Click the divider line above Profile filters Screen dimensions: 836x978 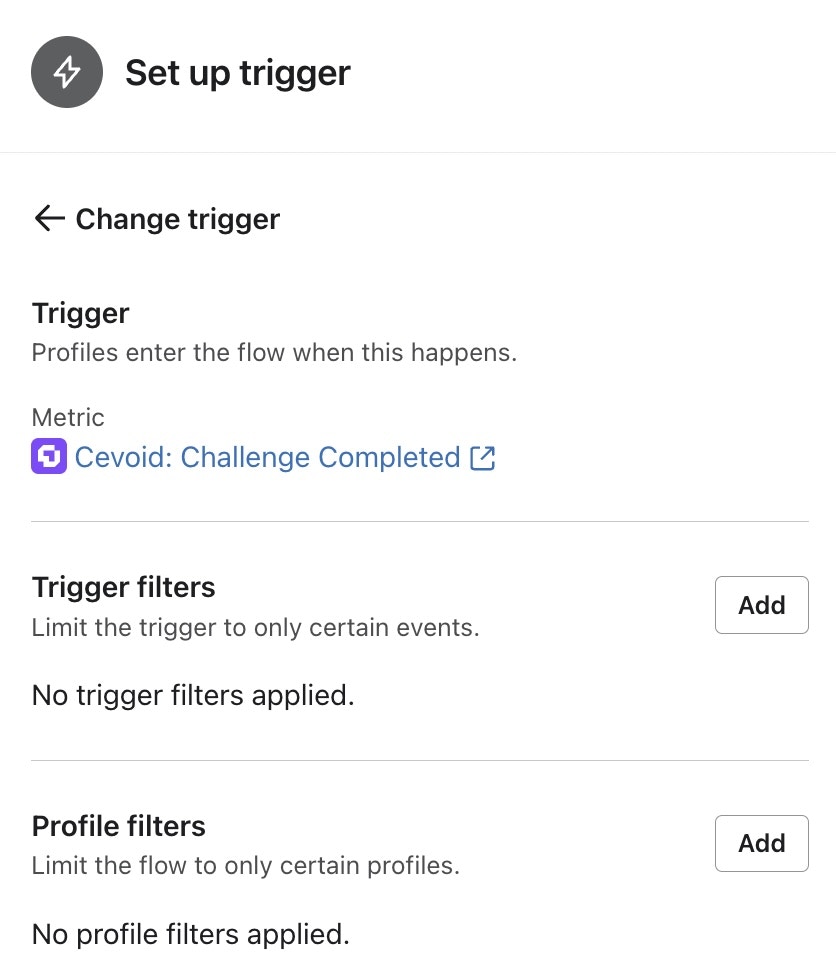420,760
